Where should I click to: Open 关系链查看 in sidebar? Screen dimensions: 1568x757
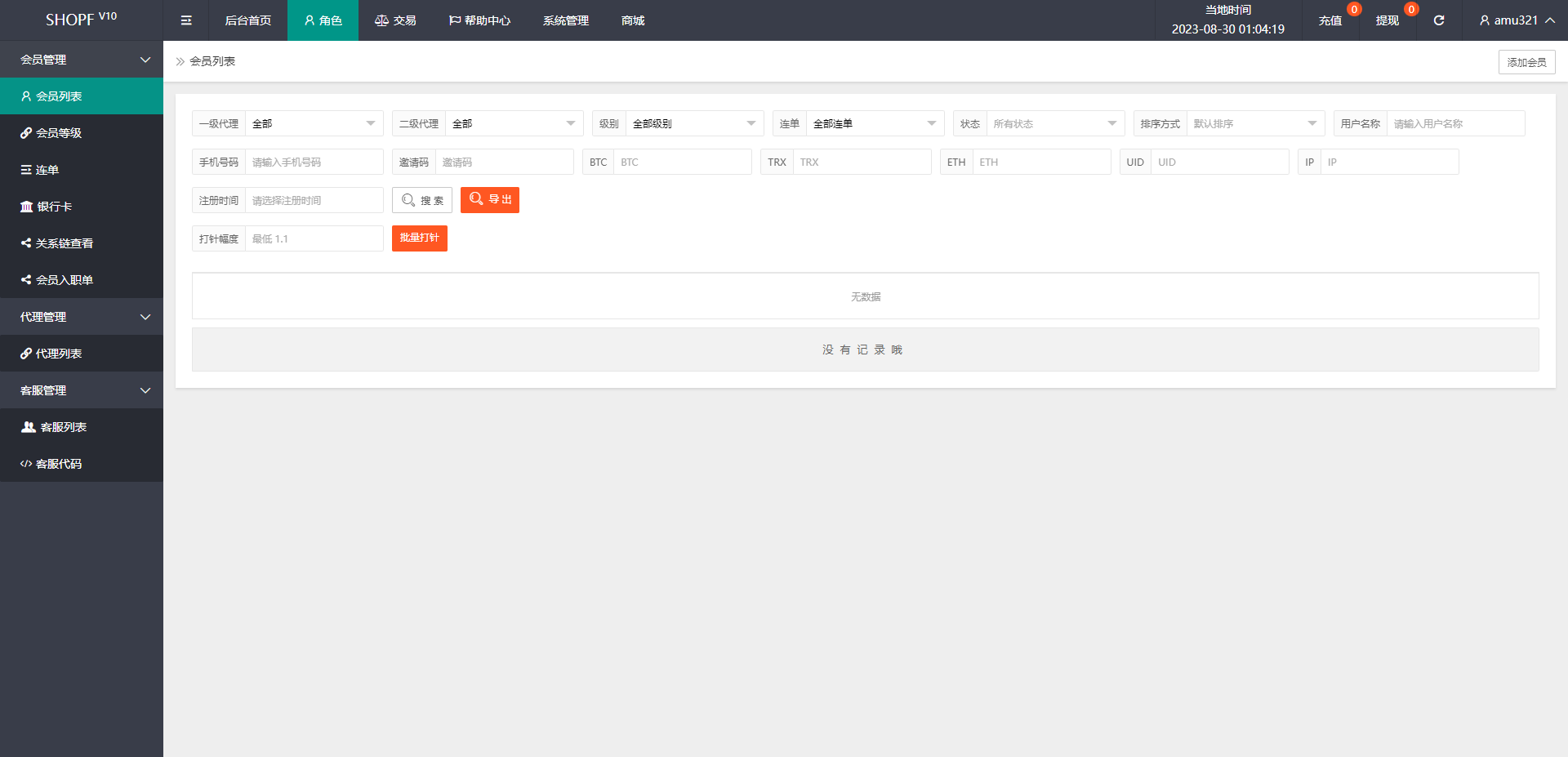coord(64,243)
